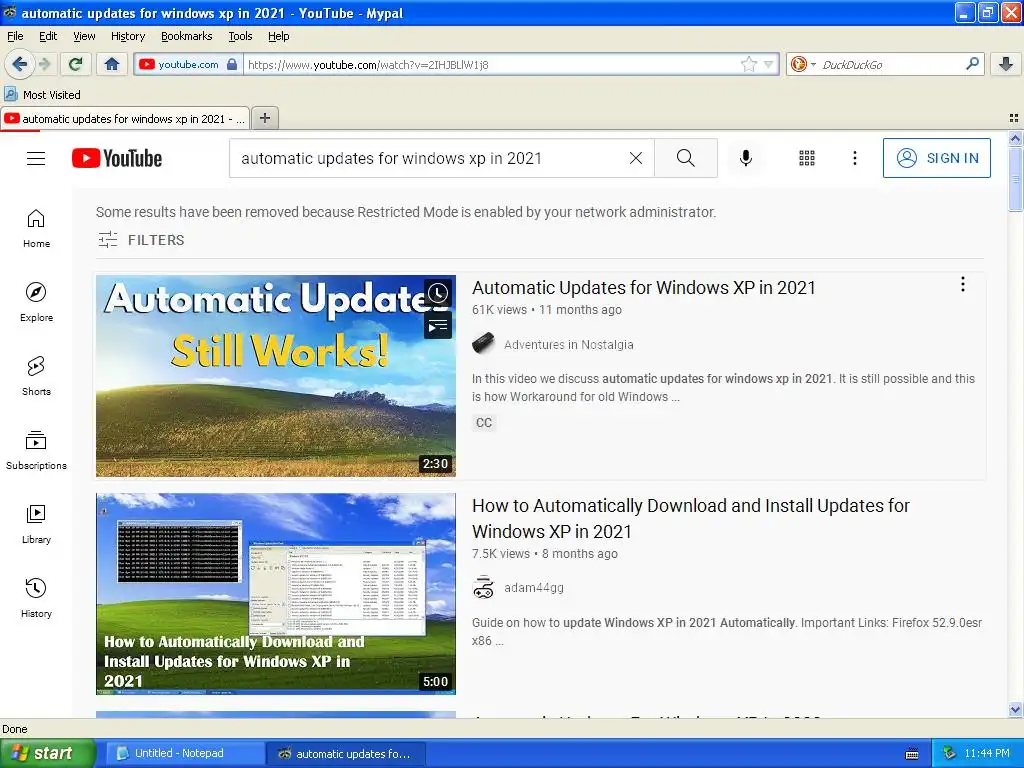The width and height of the screenshot is (1024, 768).
Task: Open the Bookmarks menu
Action: [x=186, y=36]
